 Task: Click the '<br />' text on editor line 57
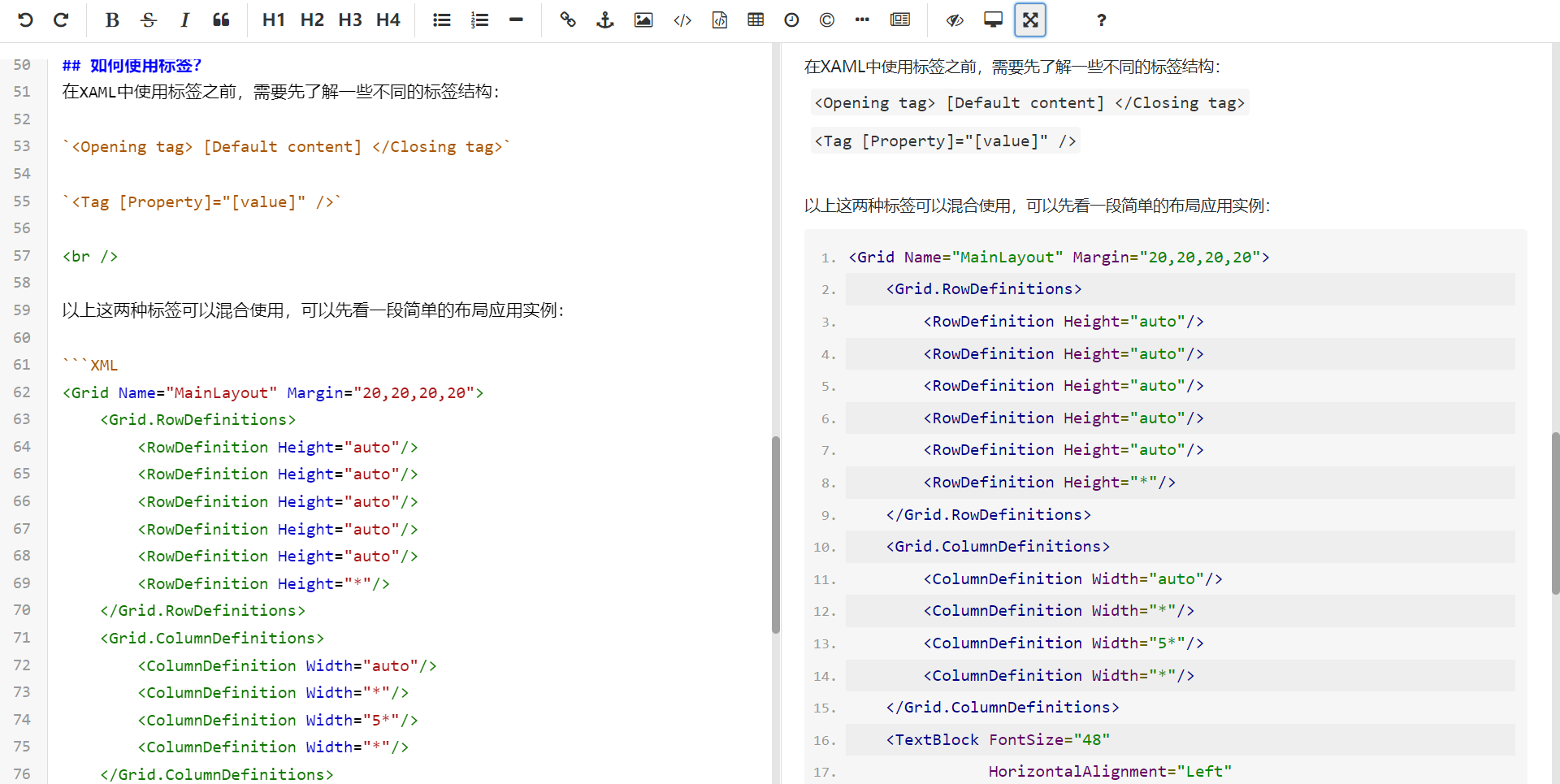(90, 257)
